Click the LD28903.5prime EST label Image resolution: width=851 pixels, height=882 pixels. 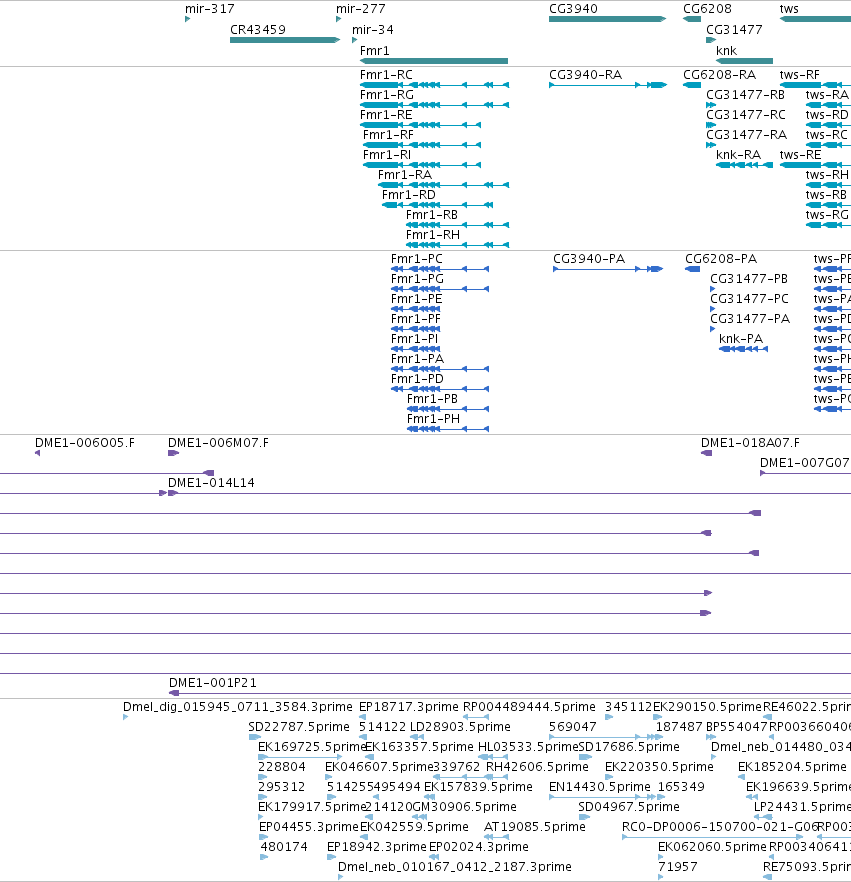click(x=460, y=727)
